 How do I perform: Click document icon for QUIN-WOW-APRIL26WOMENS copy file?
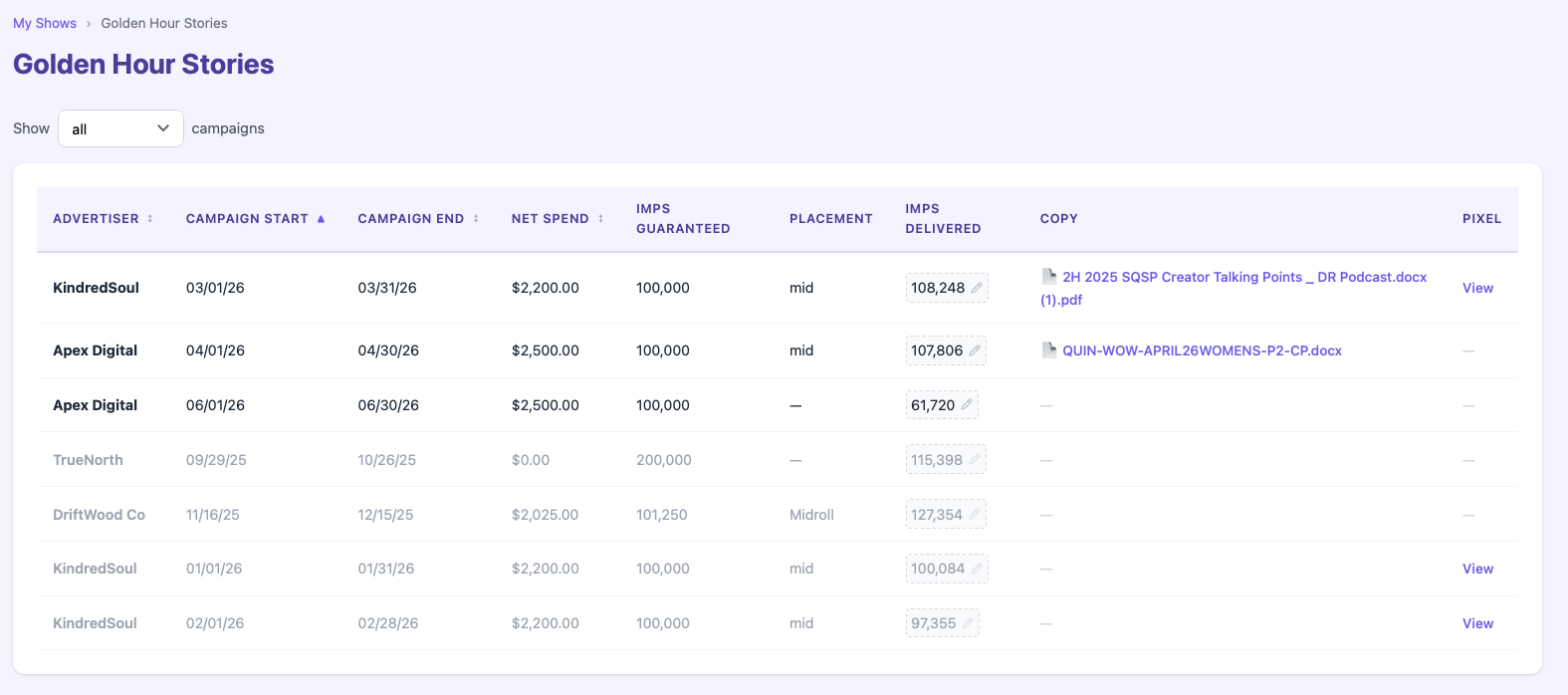tap(1049, 349)
